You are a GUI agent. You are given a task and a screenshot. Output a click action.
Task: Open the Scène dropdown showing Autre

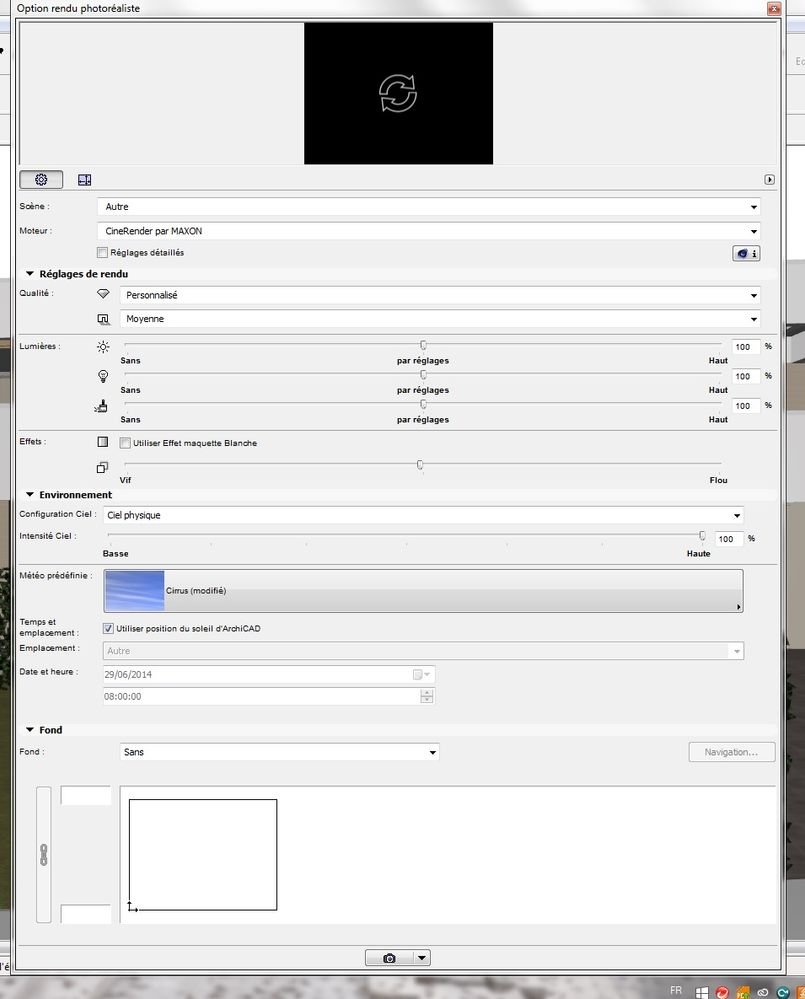click(x=429, y=206)
